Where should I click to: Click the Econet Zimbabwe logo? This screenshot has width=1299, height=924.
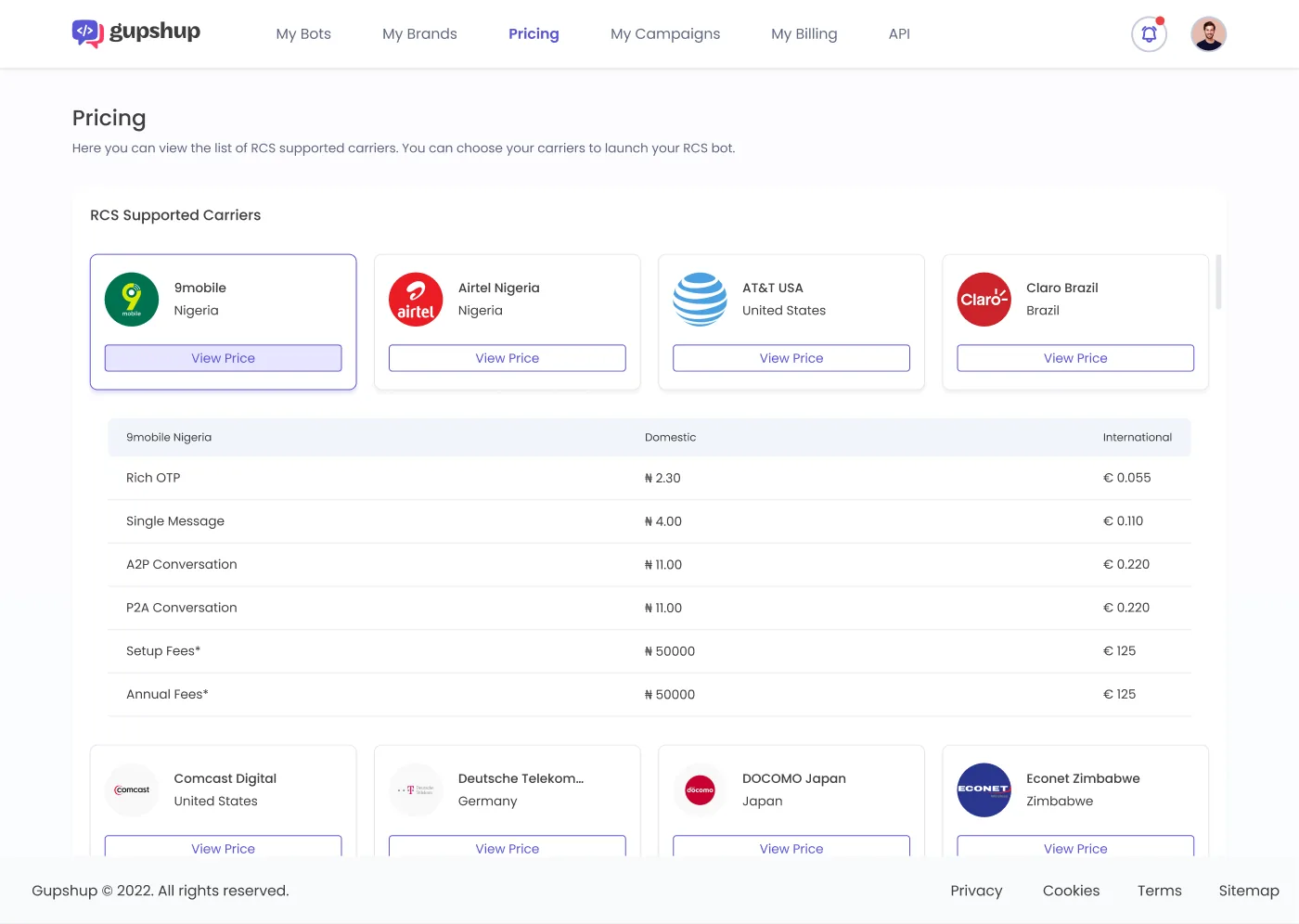point(984,790)
